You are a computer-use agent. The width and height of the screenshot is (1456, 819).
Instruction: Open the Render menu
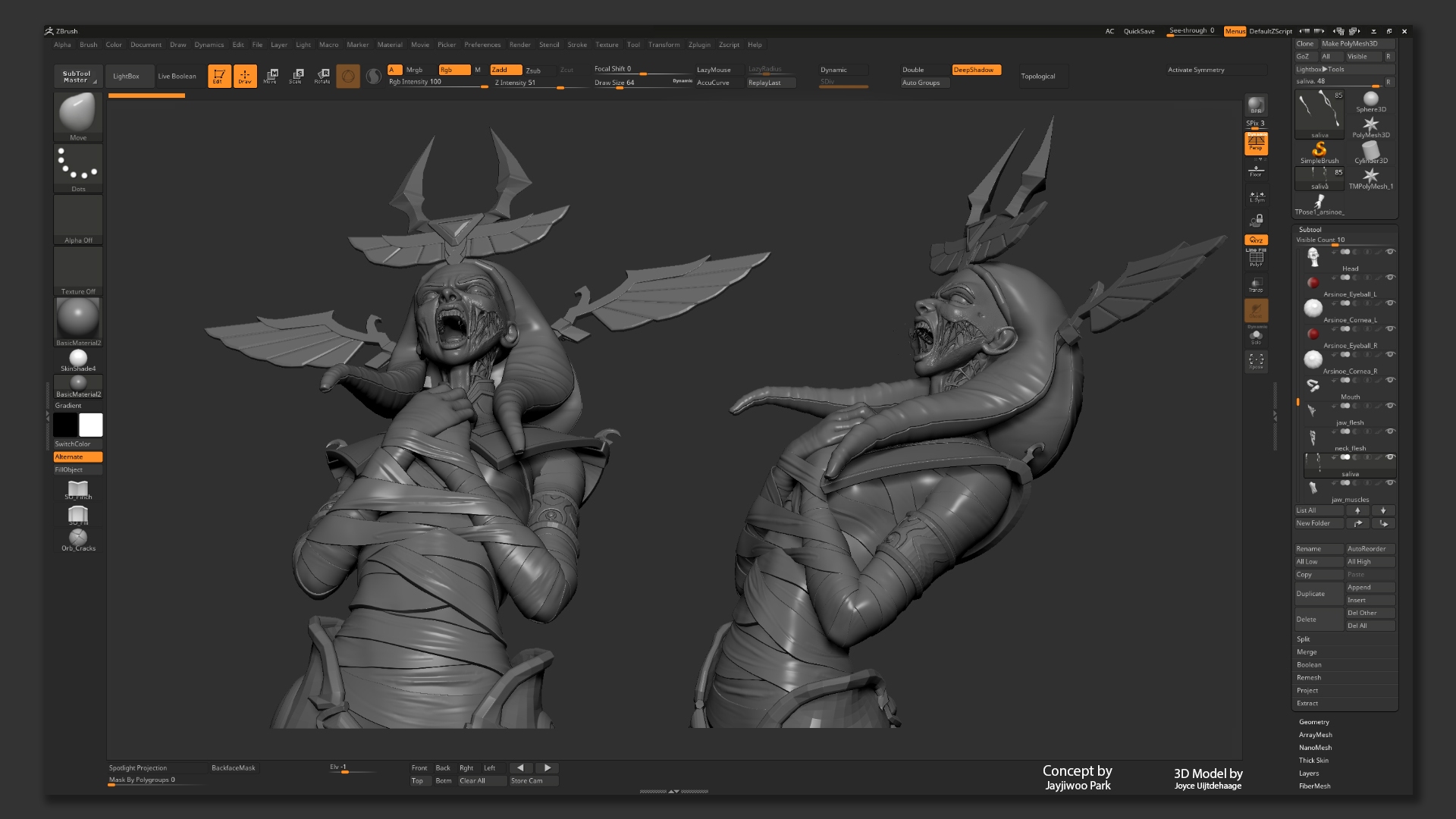pos(519,45)
